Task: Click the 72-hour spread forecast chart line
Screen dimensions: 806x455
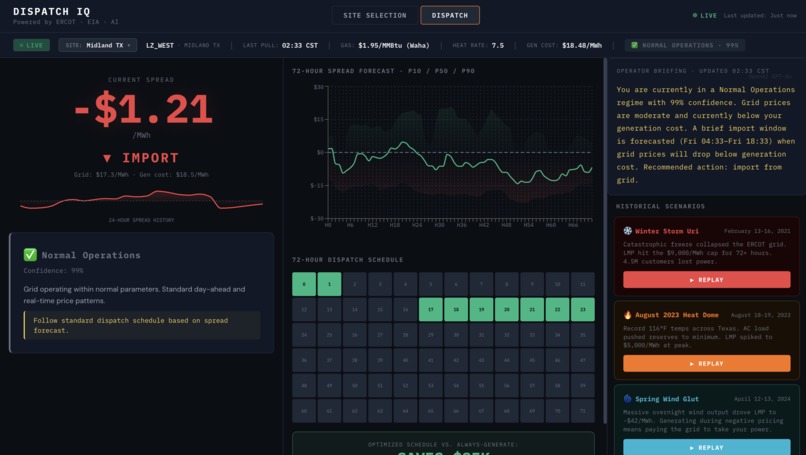Action: click(x=460, y=162)
